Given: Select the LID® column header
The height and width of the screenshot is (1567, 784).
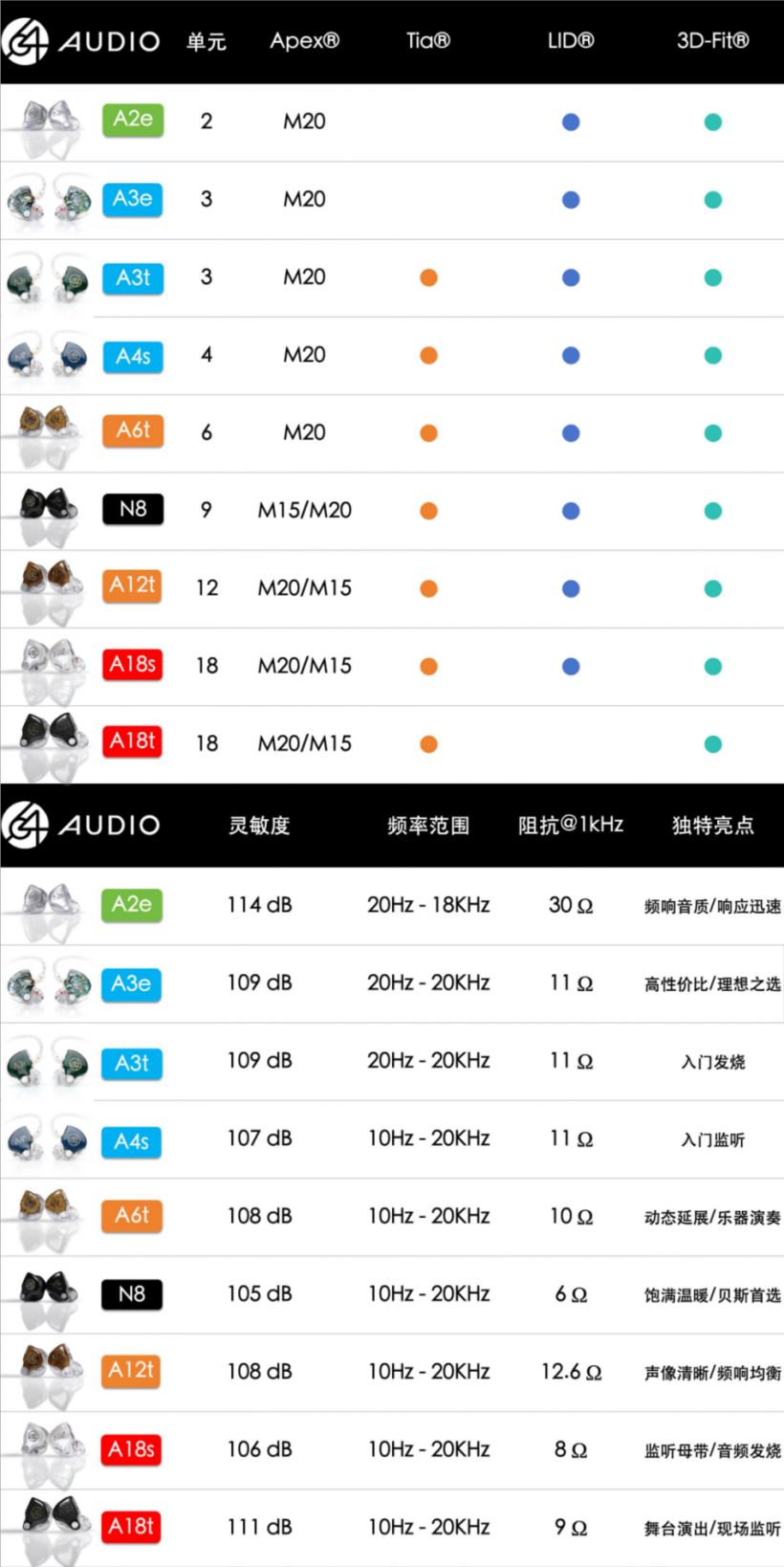Looking at the screenshot, I should point(570,41).
